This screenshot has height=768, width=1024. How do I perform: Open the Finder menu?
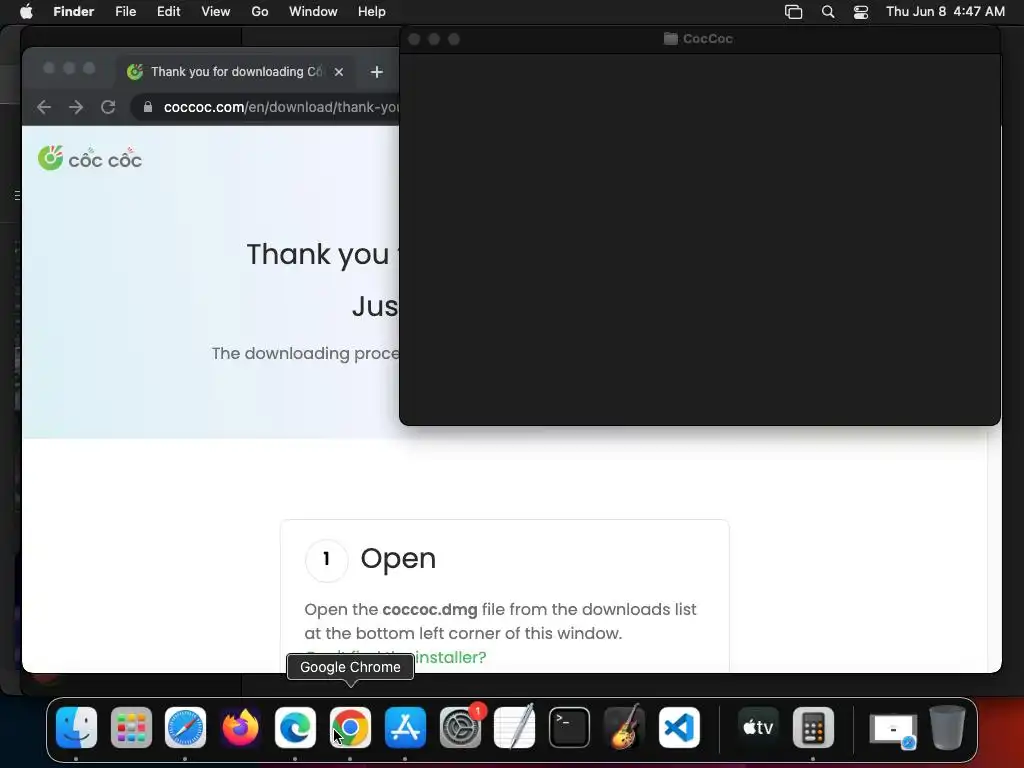[x=74, y=12]
